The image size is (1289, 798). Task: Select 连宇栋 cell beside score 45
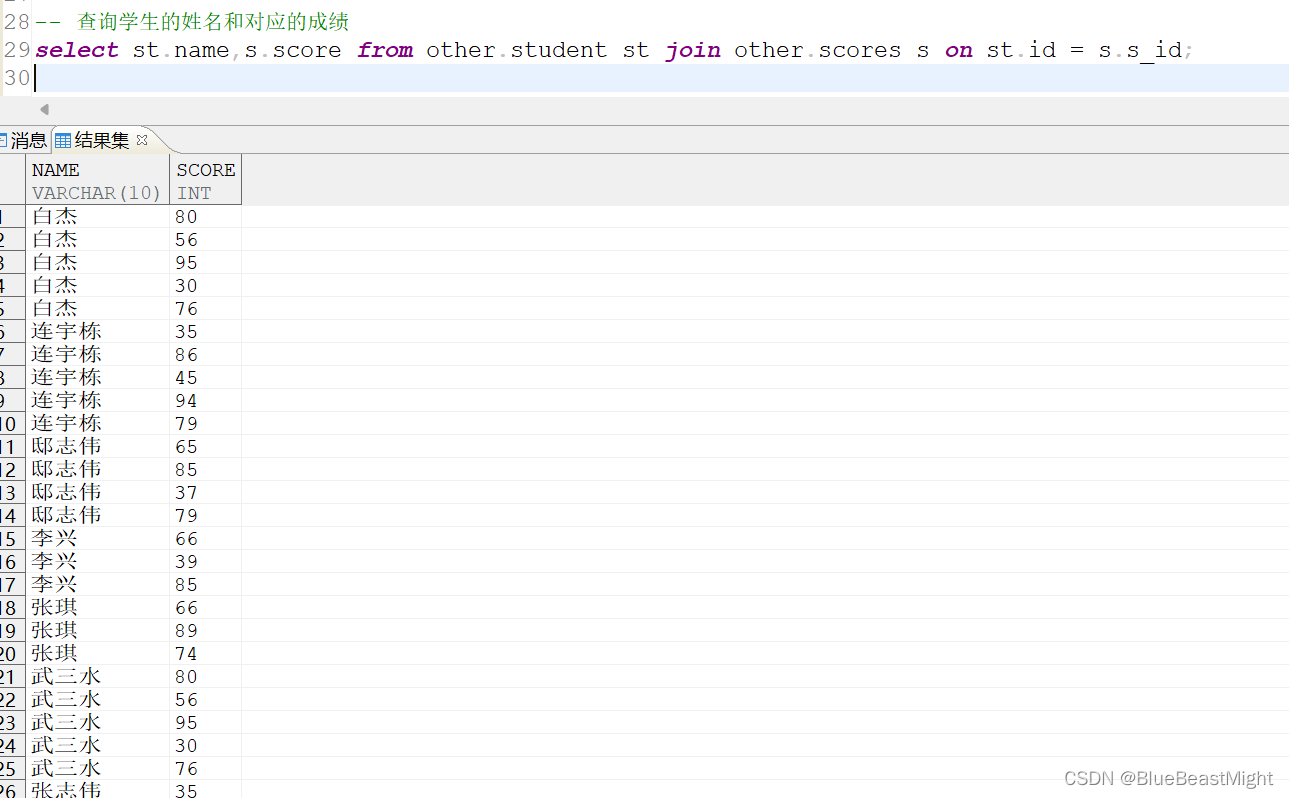97,377
